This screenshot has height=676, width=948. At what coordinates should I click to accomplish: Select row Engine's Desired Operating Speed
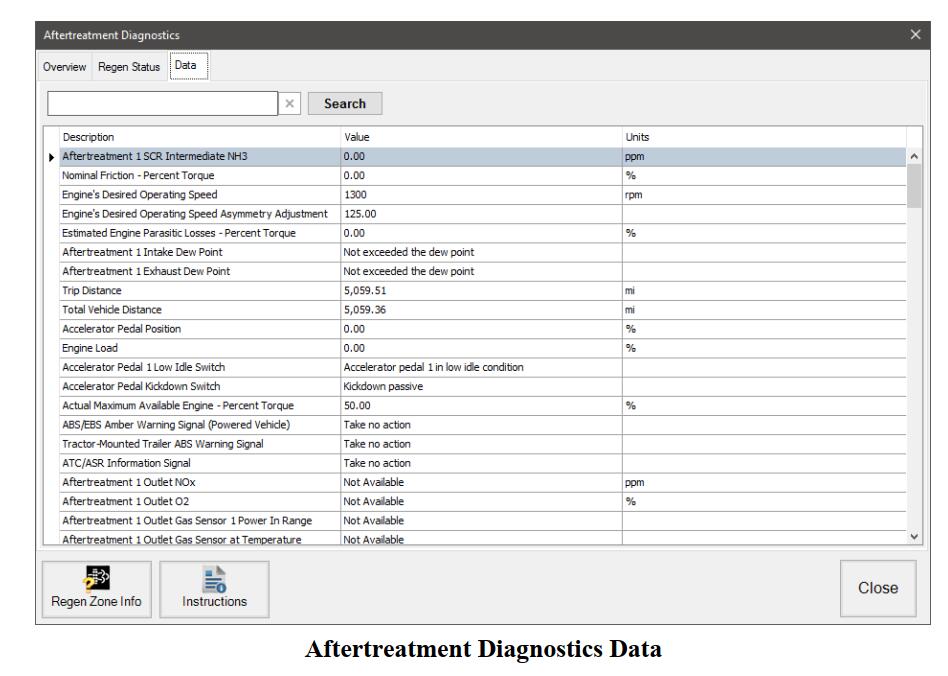point(482,195)
